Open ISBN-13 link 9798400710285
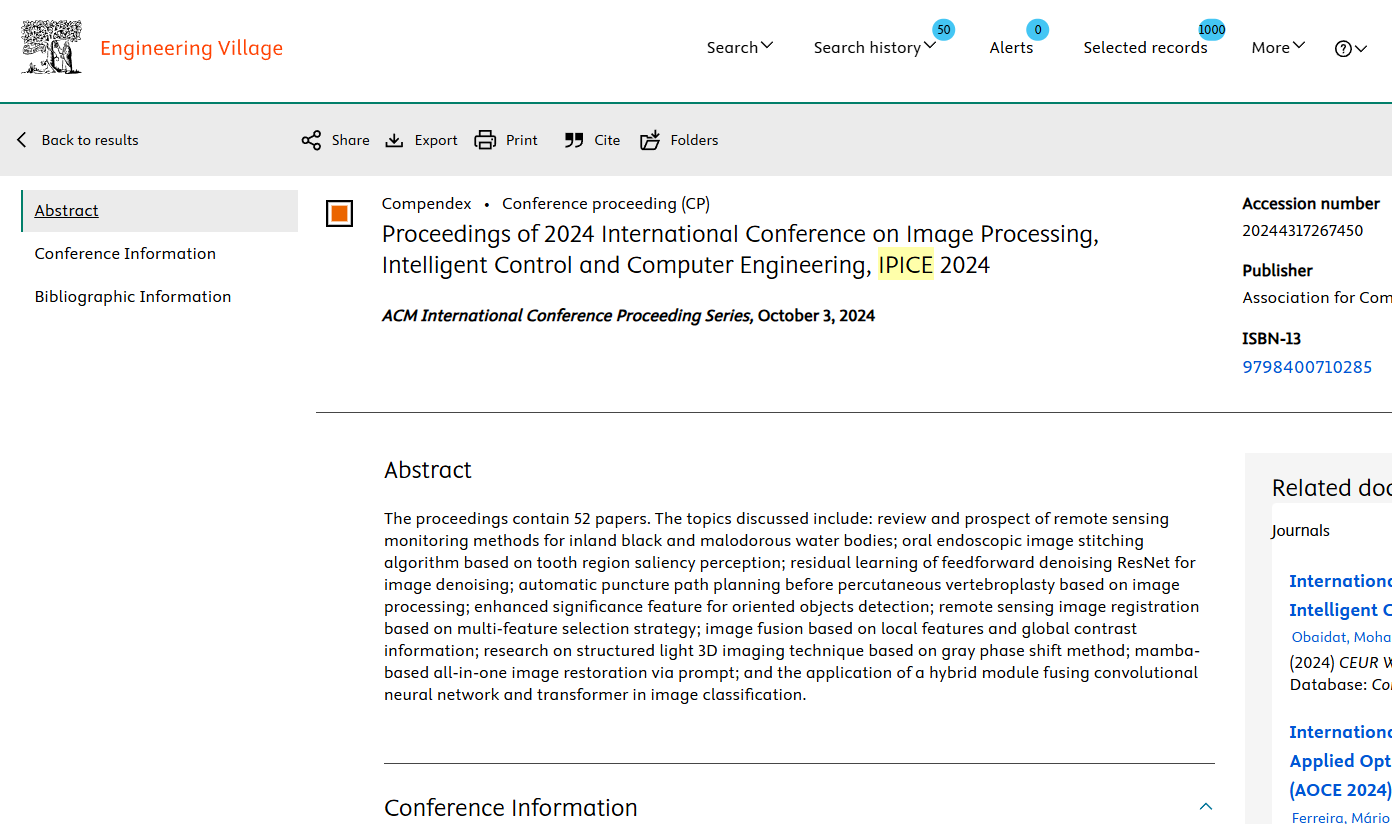Image resolution: width=1392 pixels, height=824 pixels. tap(1307, 367)
